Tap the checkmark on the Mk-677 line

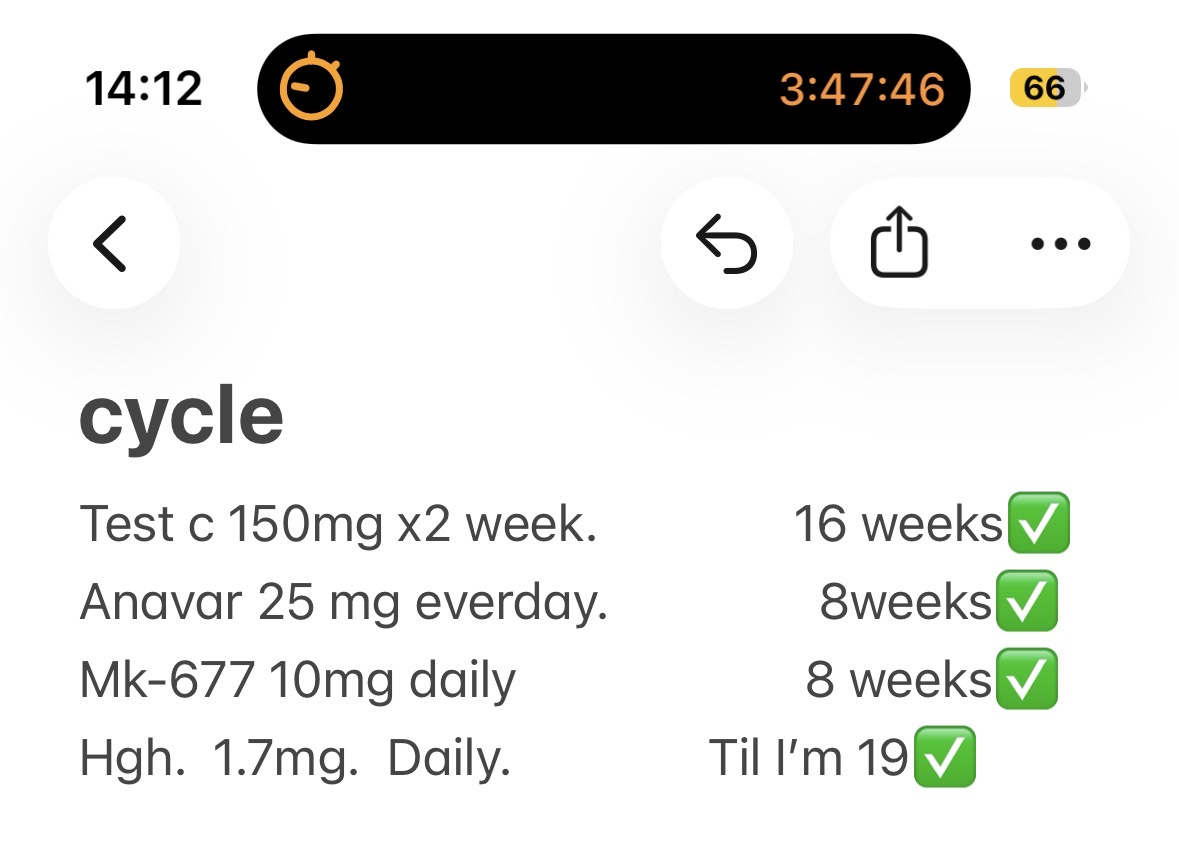pyautogui.click(x=1027, y=679)
